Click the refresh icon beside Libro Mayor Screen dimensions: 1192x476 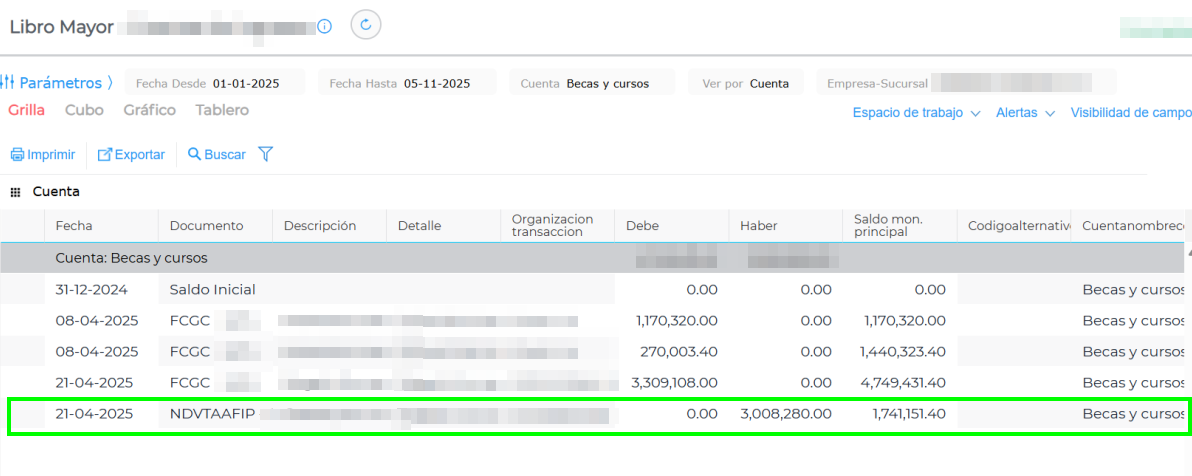coord(366,25)
